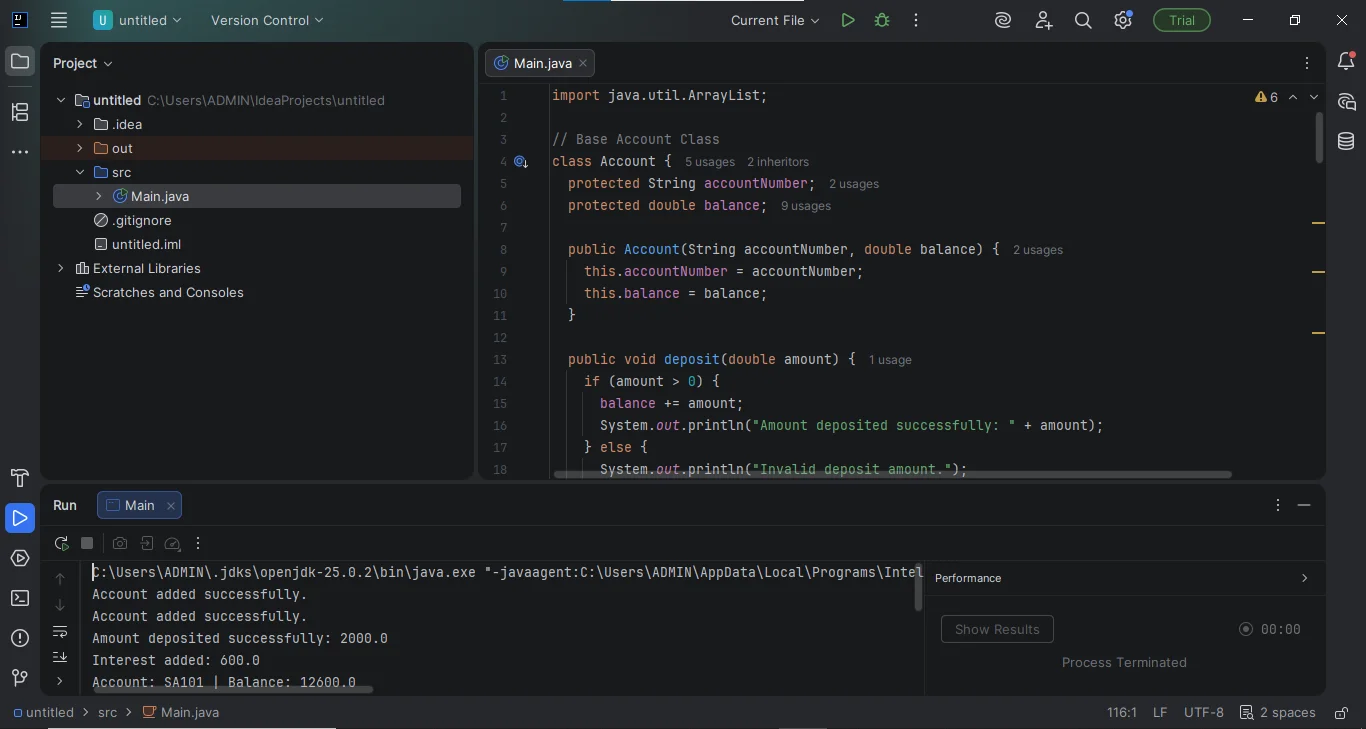Open the AI chat panel on the right stripe
The width and height of the screenshot is (1366, 729).
[1346, 102]
